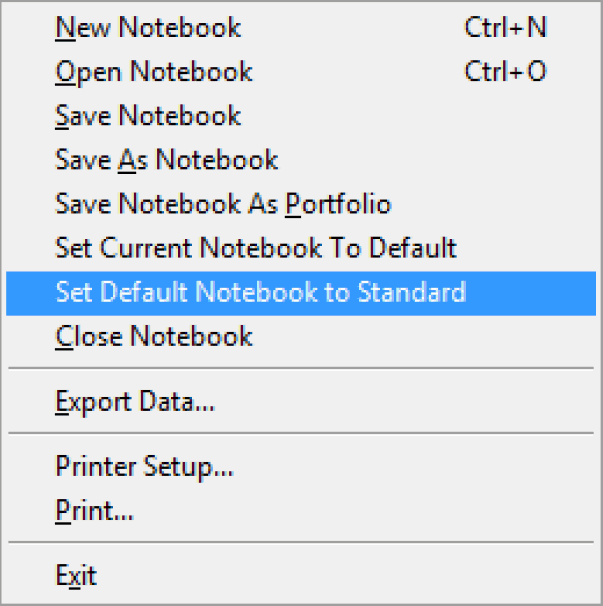Close Notebook via the menu entry
This screenshot has width=603, height=606.
coord(154,336)
